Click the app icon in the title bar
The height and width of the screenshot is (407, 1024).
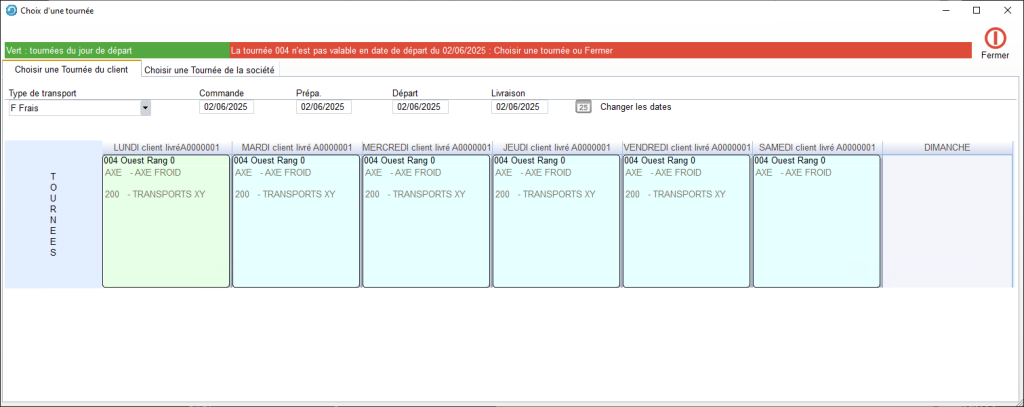coord(10,10)
